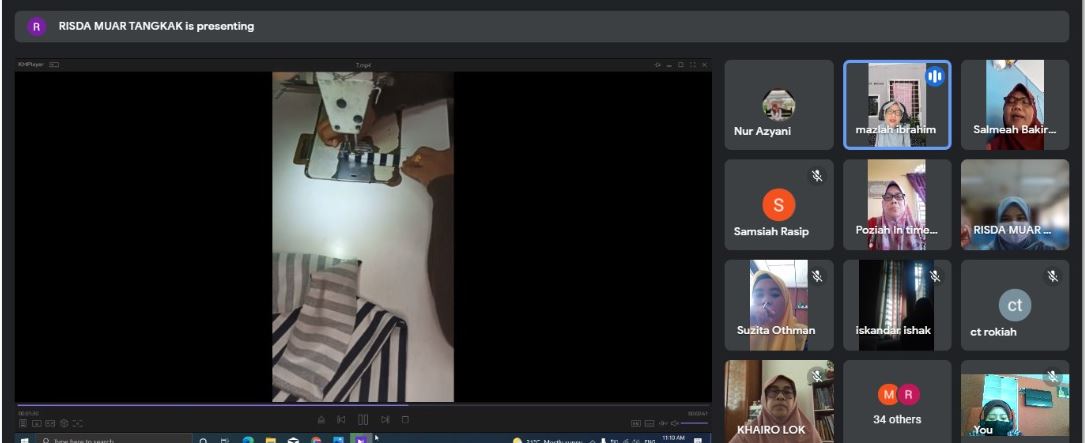Click speaking indicator on mazlah ibrahim tile
This screenshot has height=443, width=1085.
(x=935, y=76)
